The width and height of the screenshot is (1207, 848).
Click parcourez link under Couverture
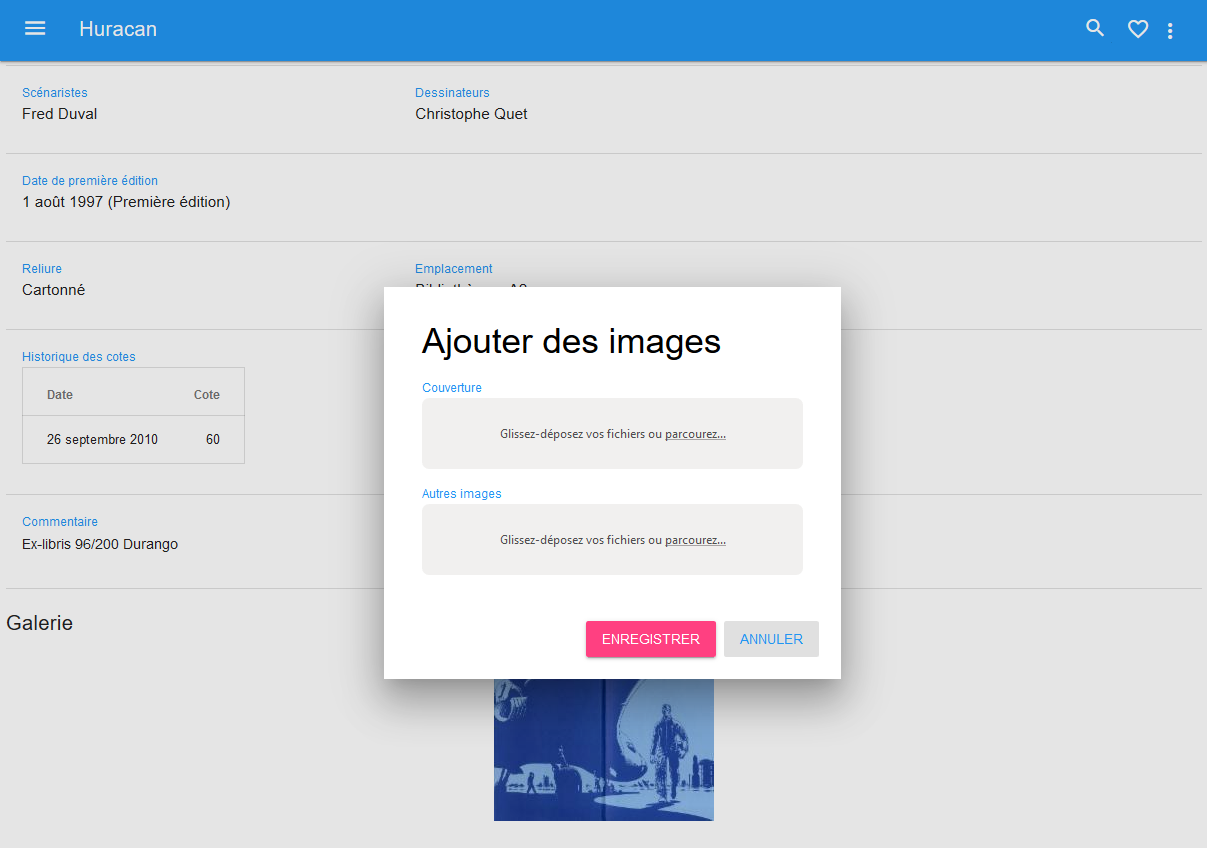click(695, 434)
